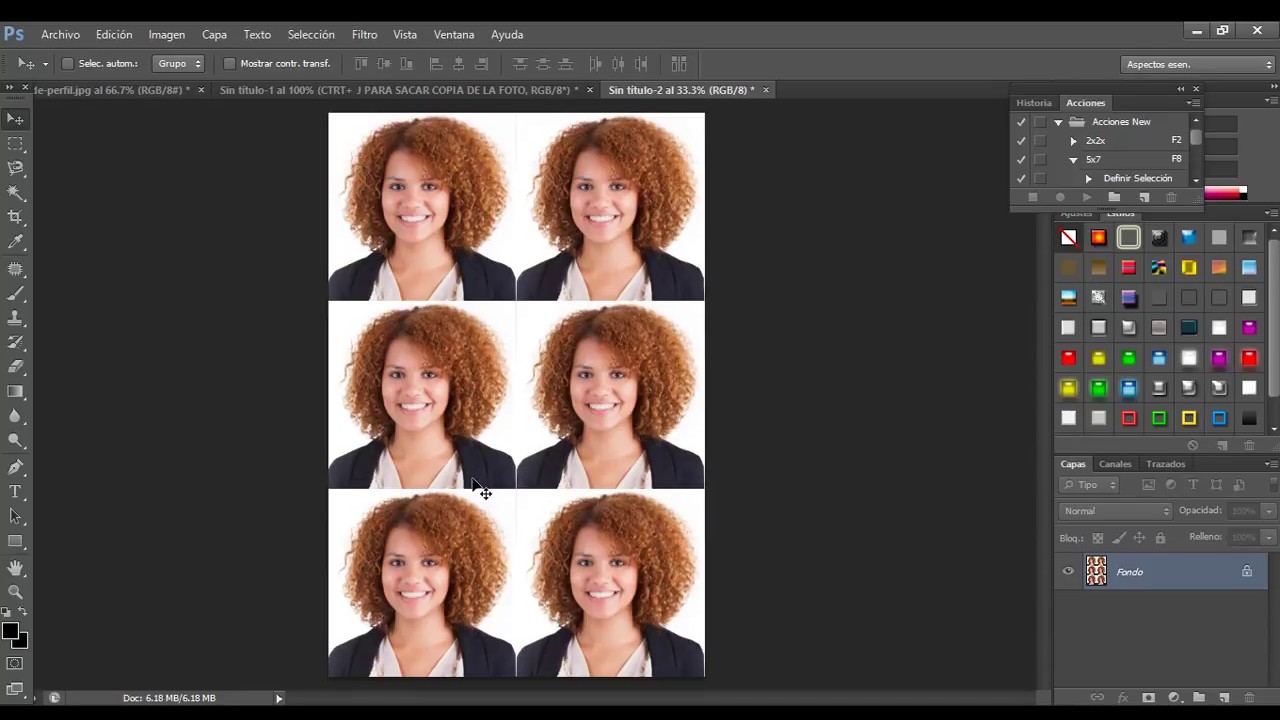This screenshot has width=1280, height=720.
Task: Switch to Historia tab
Action: coord(1034,103)
